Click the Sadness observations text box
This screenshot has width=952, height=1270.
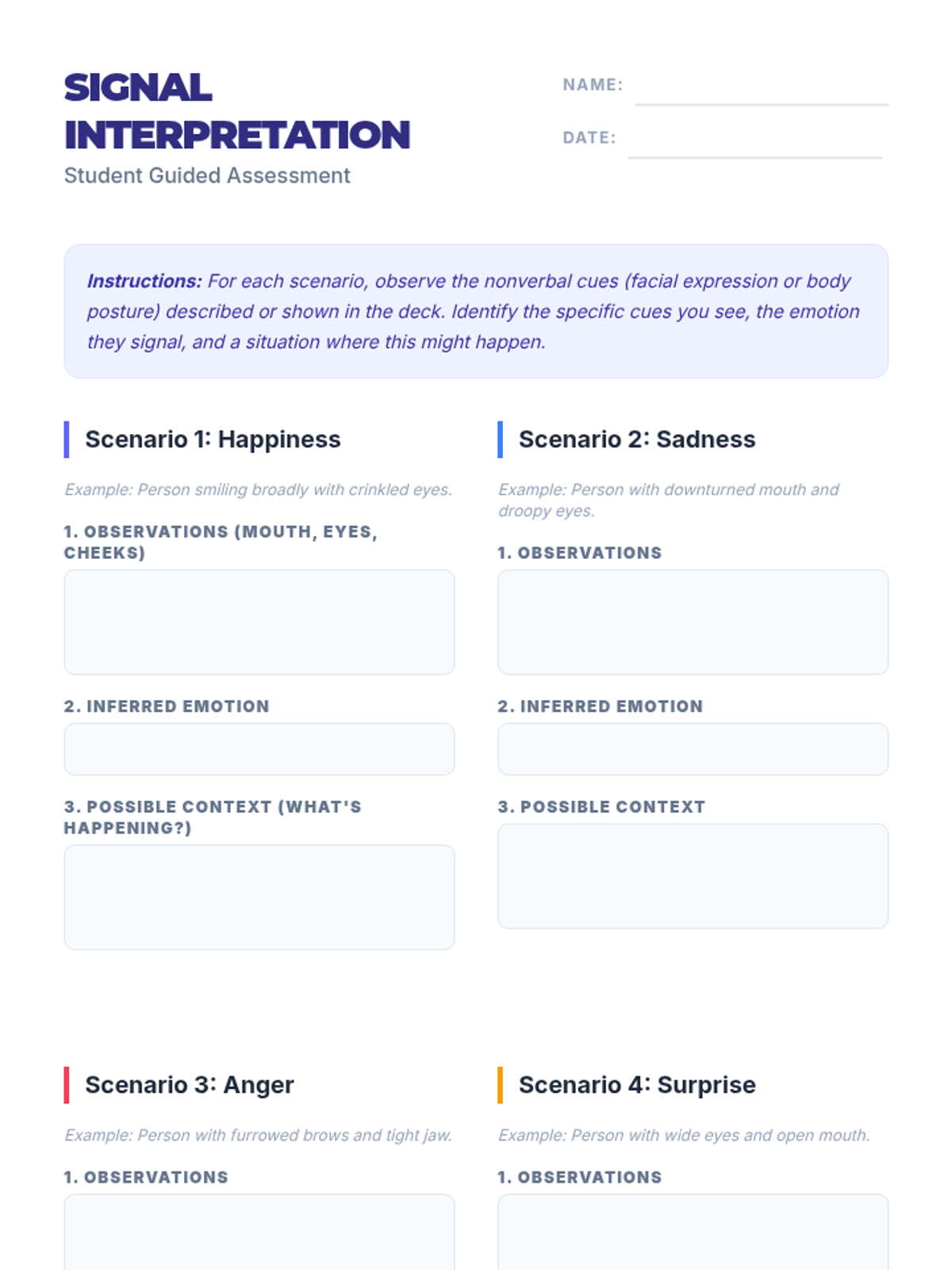click(x=693, y=622)
